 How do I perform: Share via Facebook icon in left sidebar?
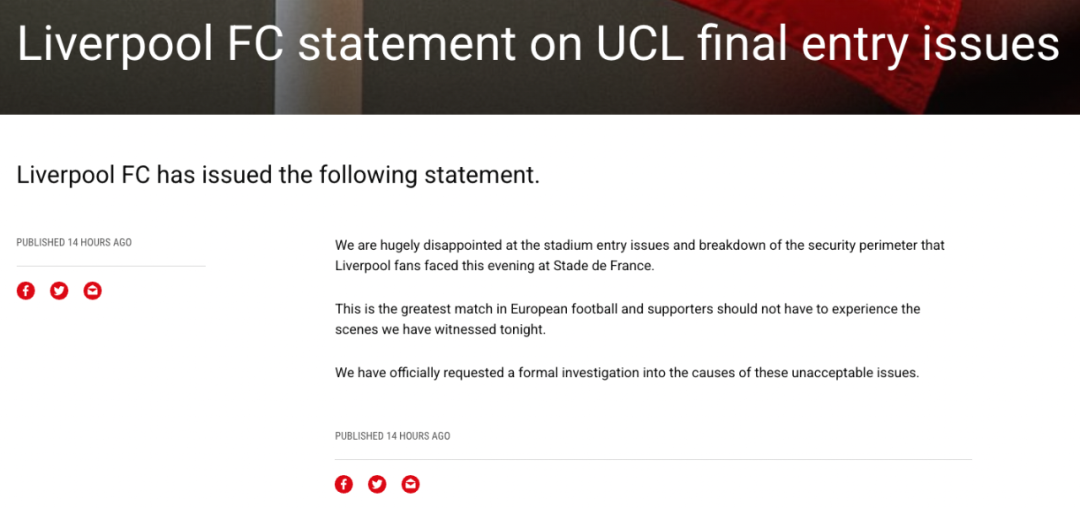pos(26,291)
